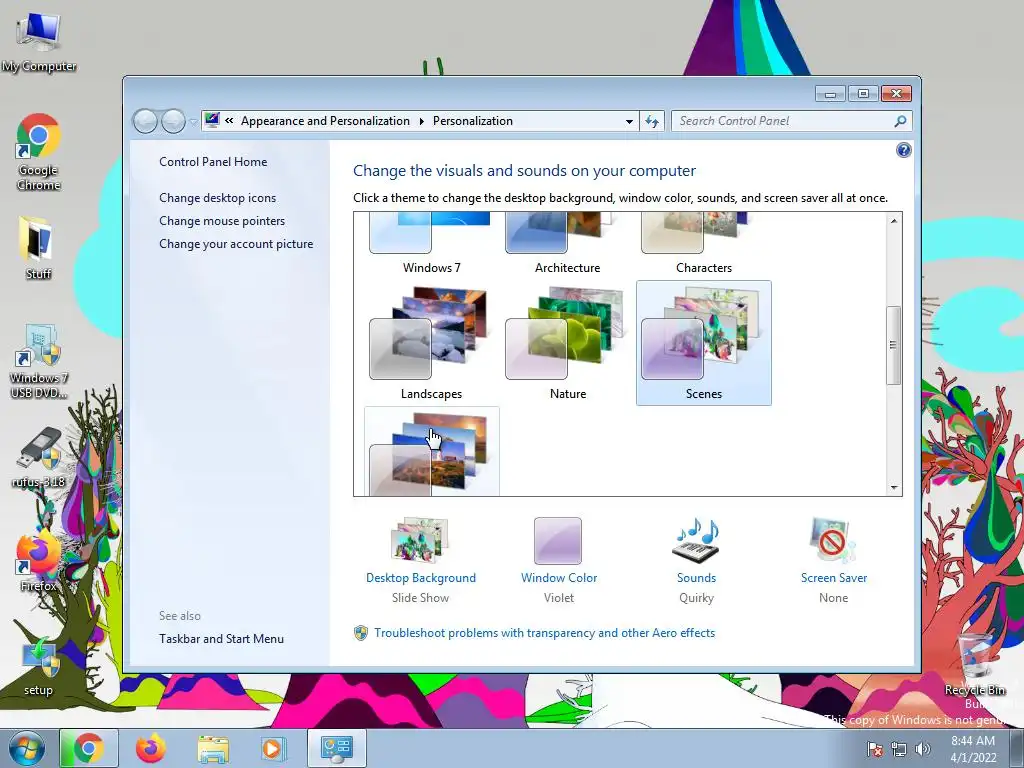Click the Screen Saver link text
The image size is (1024, 768).
click(x=834, y=578)
